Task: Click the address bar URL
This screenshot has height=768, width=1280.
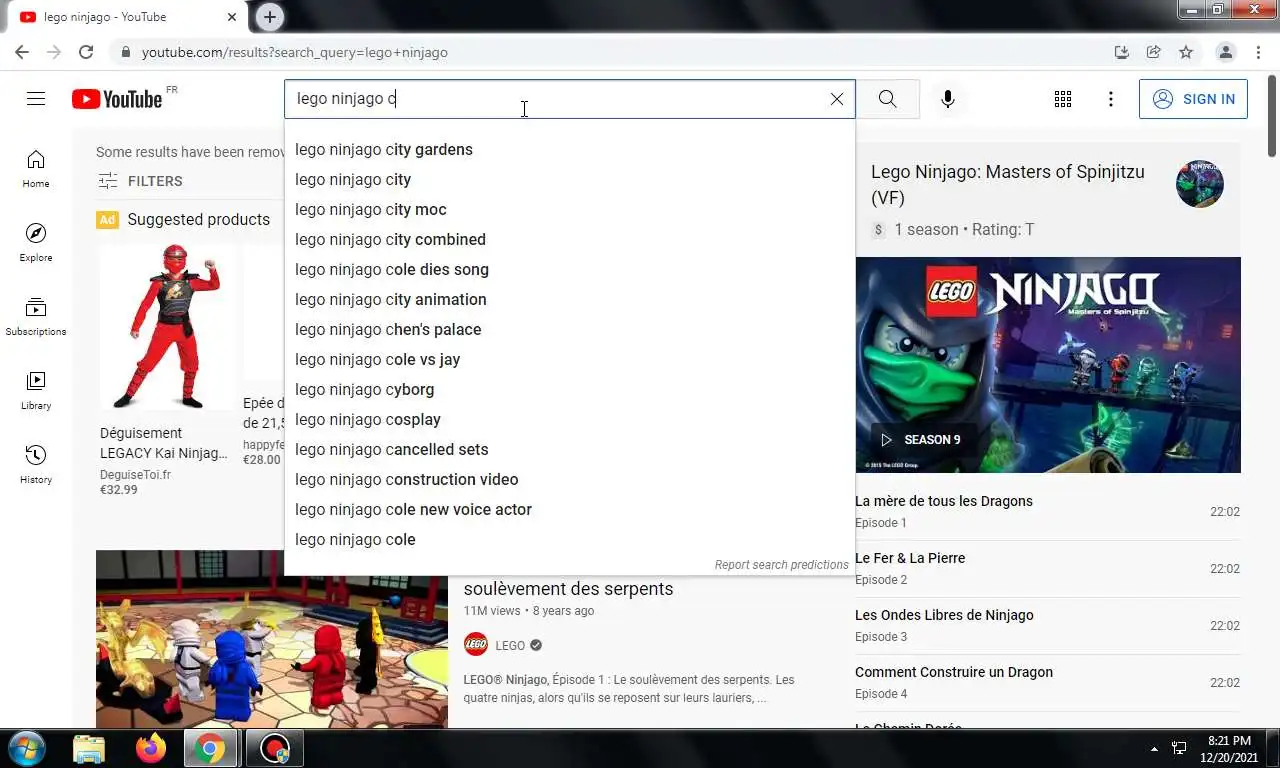Action: click(295, 52)
